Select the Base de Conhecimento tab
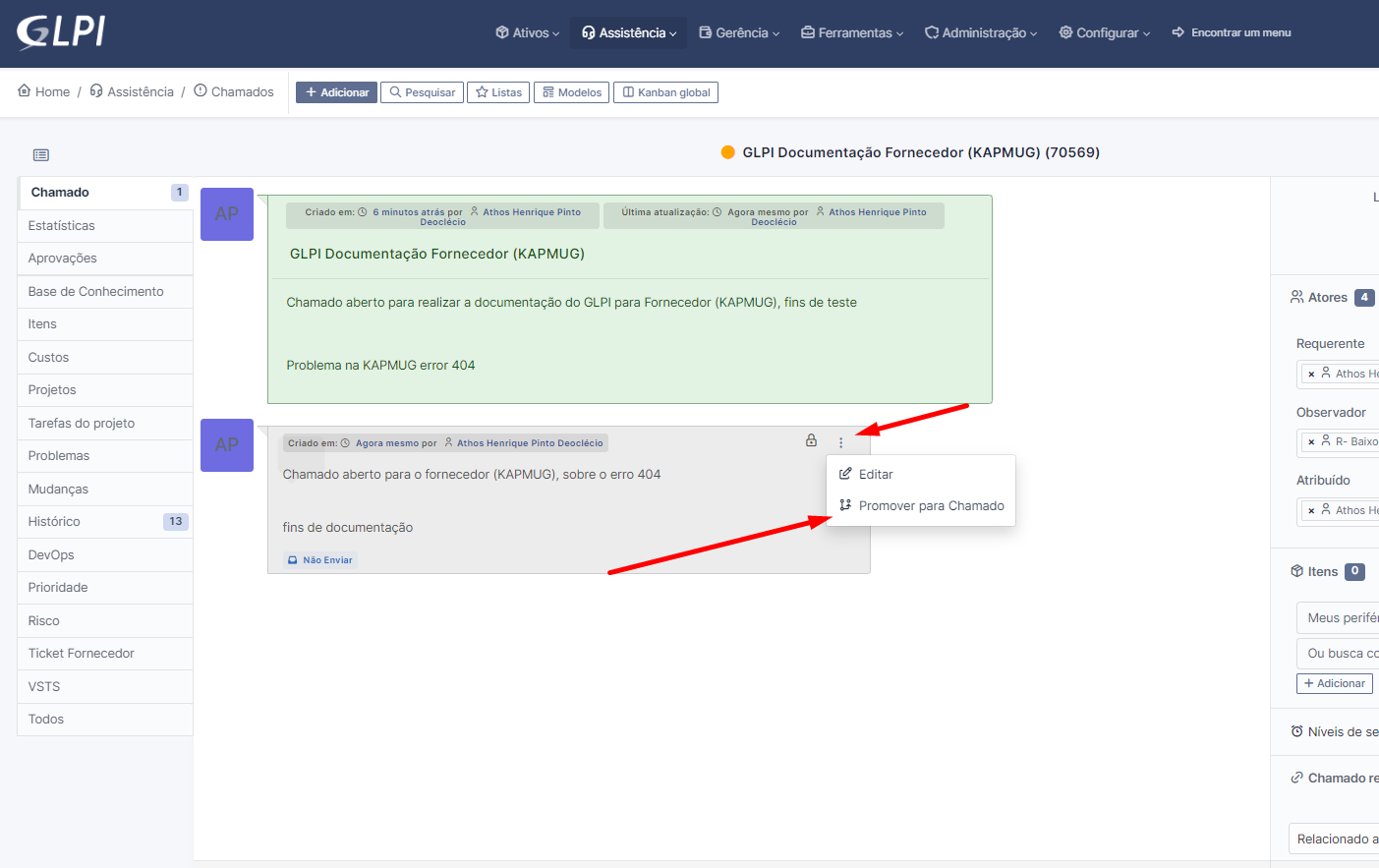The height and width of the screenshot is (868, 1379). tap(105, 292)
